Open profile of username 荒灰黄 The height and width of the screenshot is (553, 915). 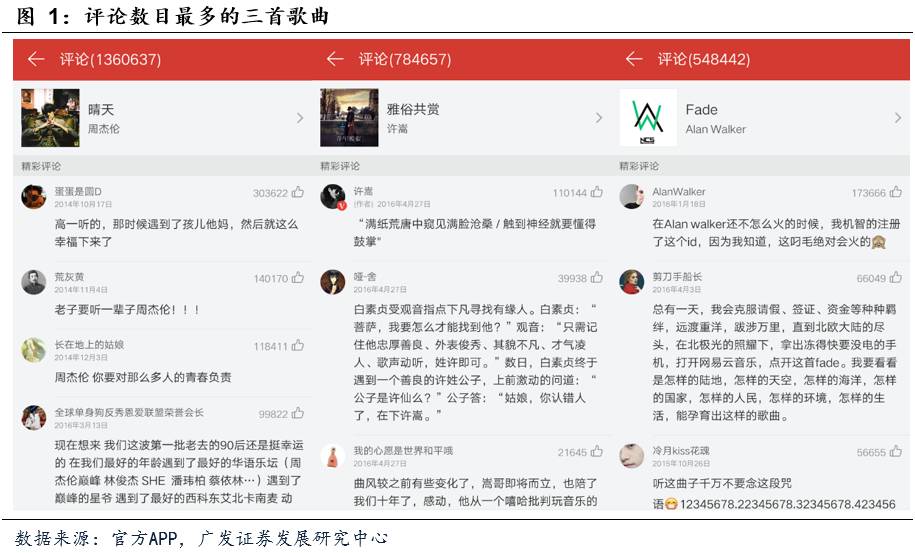69,277
